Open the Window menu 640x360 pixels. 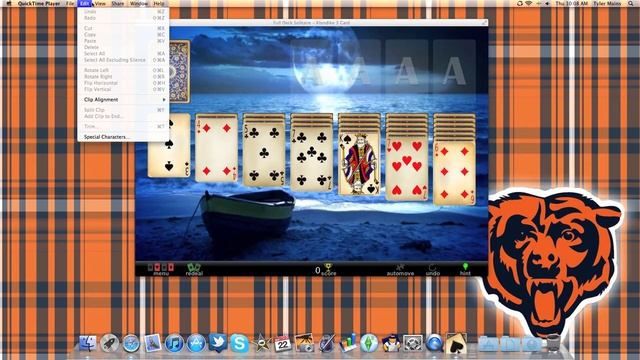[x=139, y=3]
